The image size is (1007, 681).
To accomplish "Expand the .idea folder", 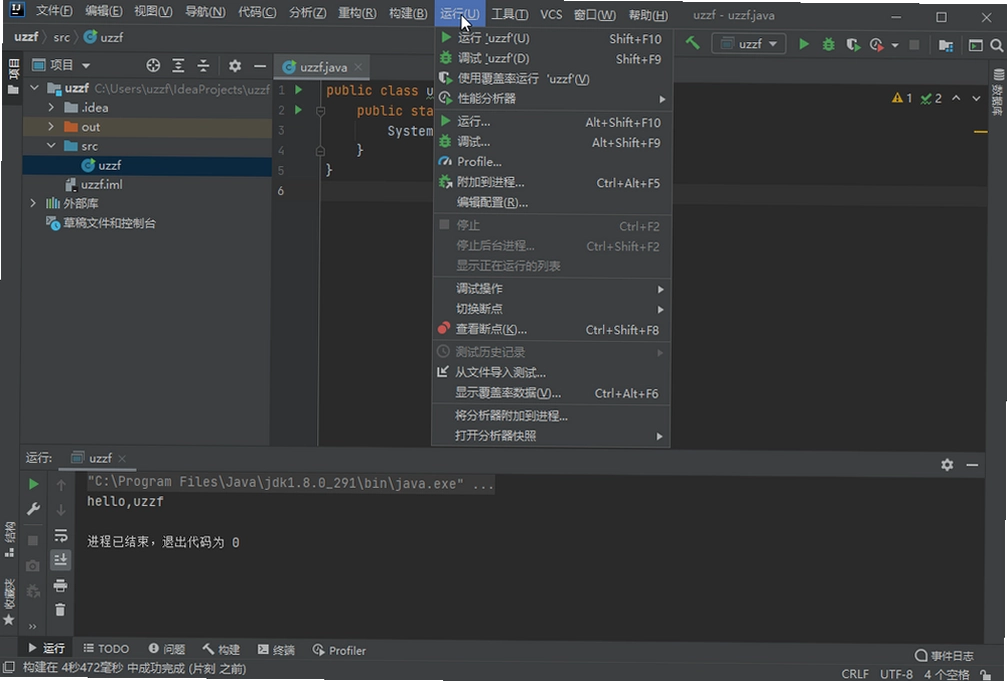I will coord(51,107).
